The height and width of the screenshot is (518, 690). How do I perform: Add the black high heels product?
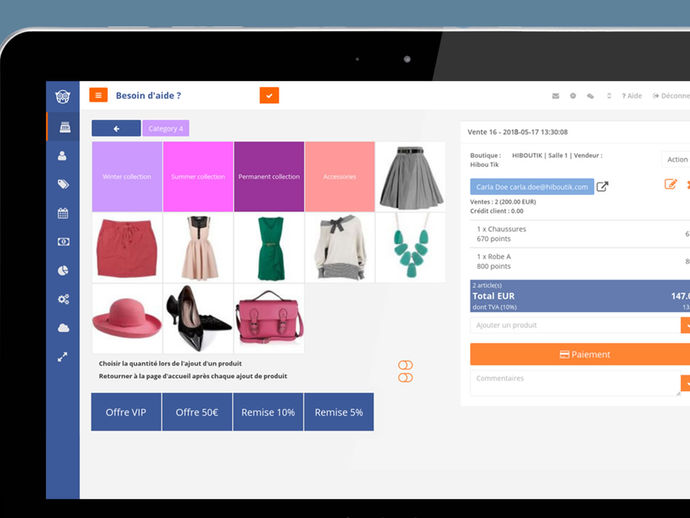coord(198,319)
